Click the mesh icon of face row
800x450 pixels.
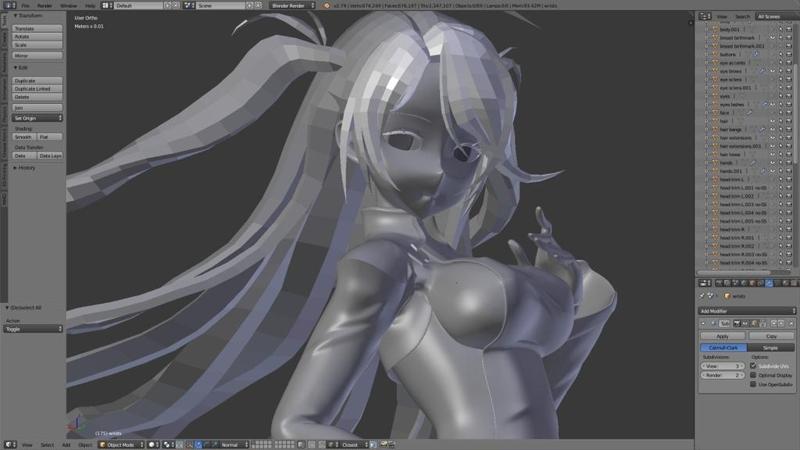coord(715,113)
